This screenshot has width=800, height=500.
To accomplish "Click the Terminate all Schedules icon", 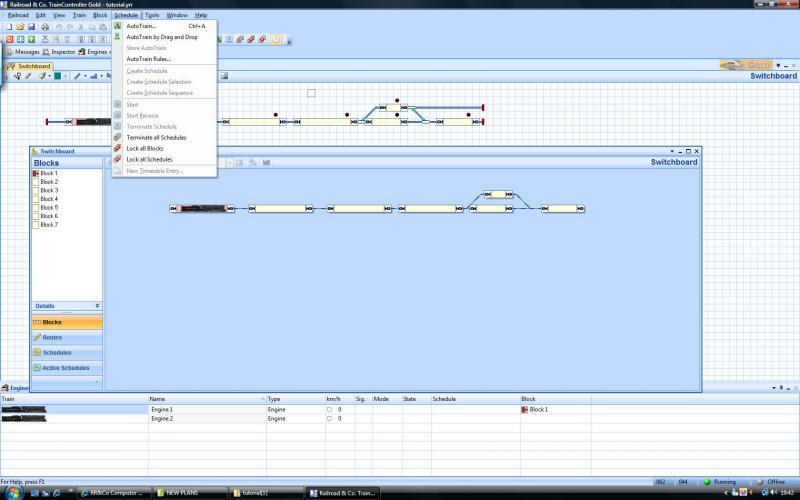I will (x=118, y=137).
